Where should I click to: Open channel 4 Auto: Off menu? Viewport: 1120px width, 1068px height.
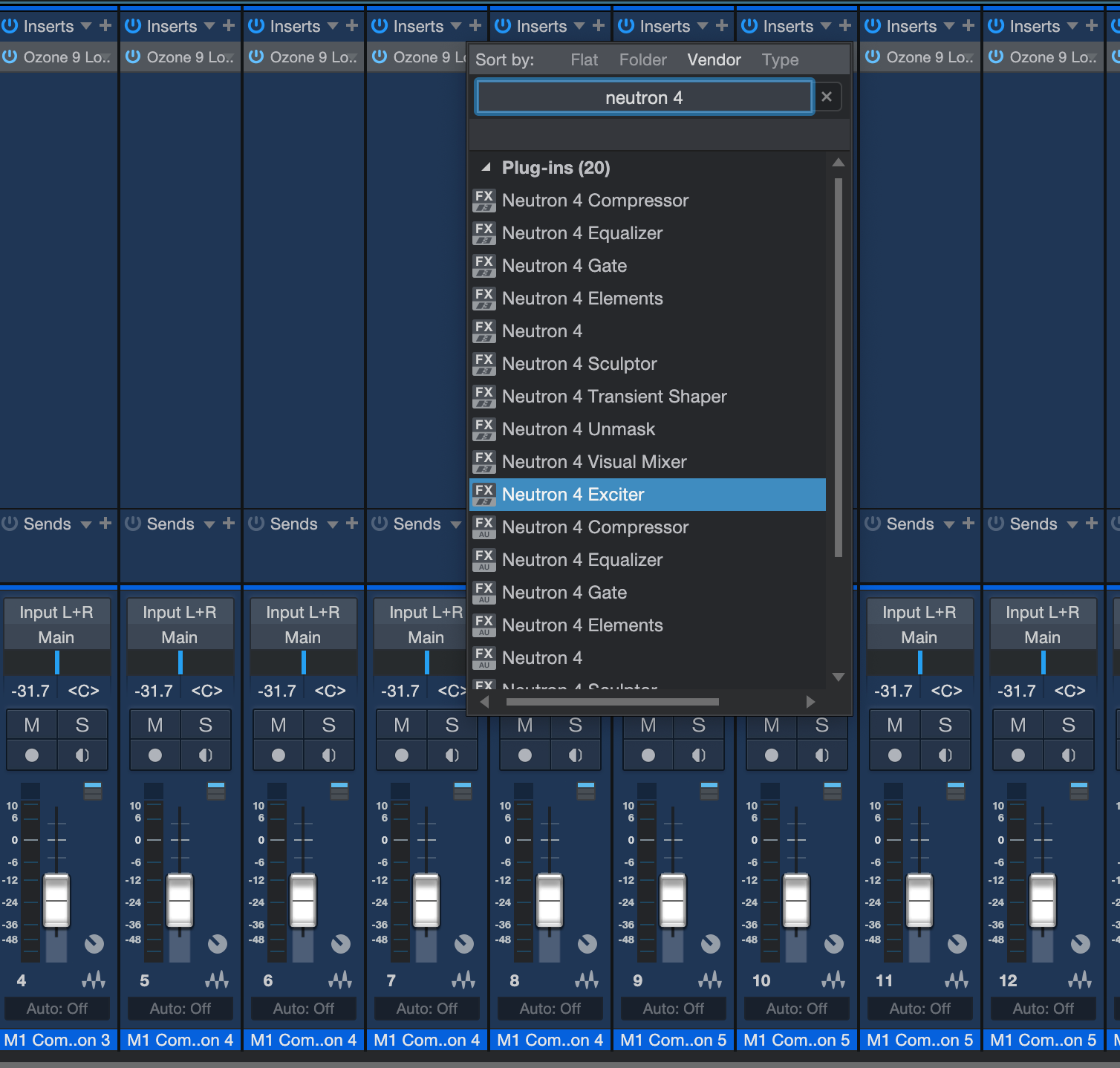57,1009
